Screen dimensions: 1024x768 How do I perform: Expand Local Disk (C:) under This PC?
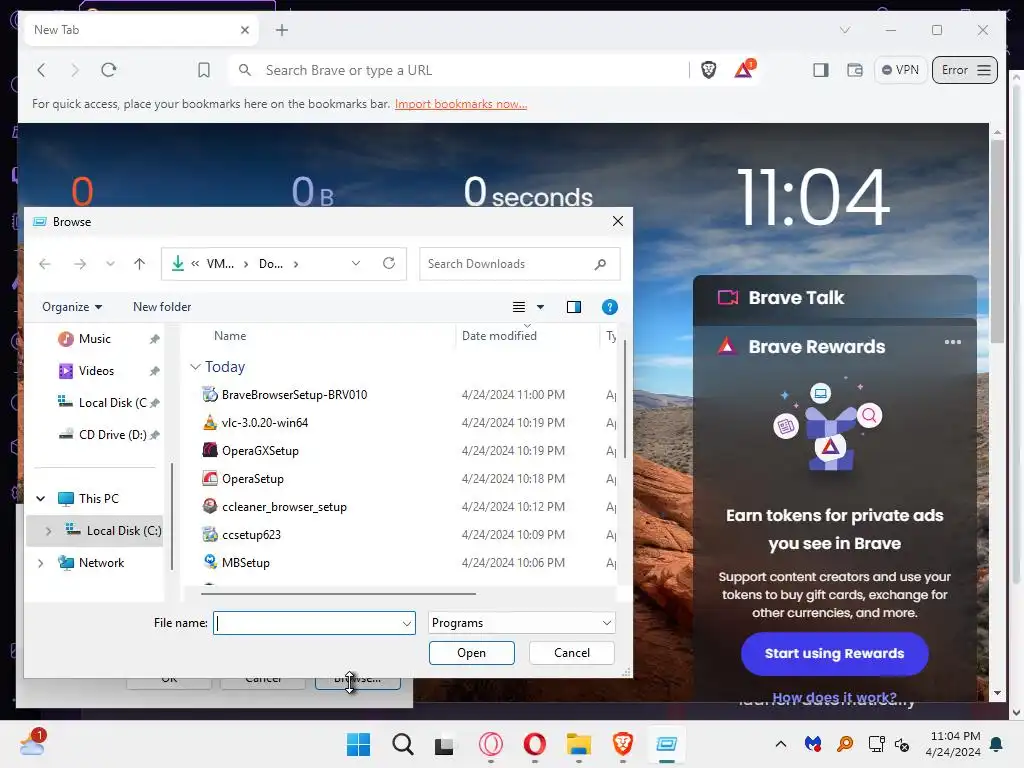48,531
